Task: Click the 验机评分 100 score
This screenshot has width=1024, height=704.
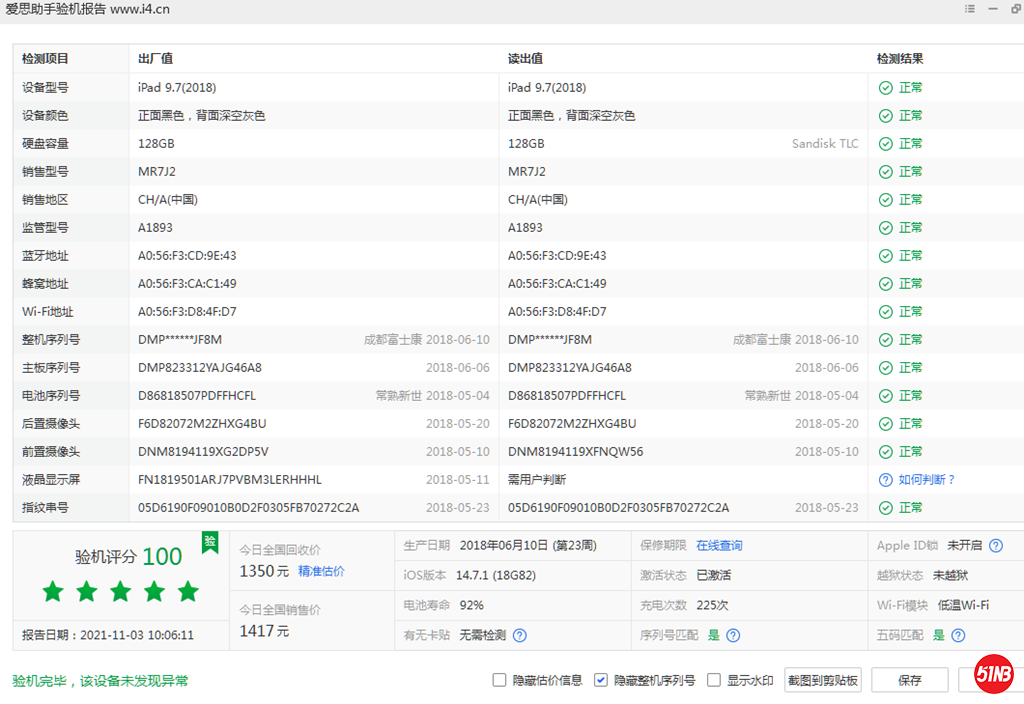Action: (129, 556)
